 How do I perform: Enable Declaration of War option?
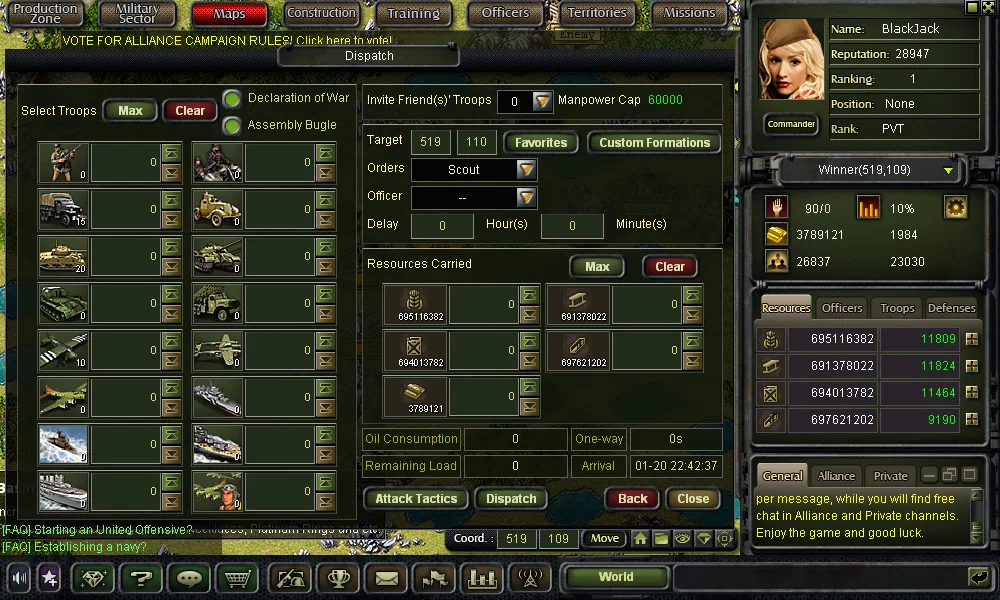(232, 99)
